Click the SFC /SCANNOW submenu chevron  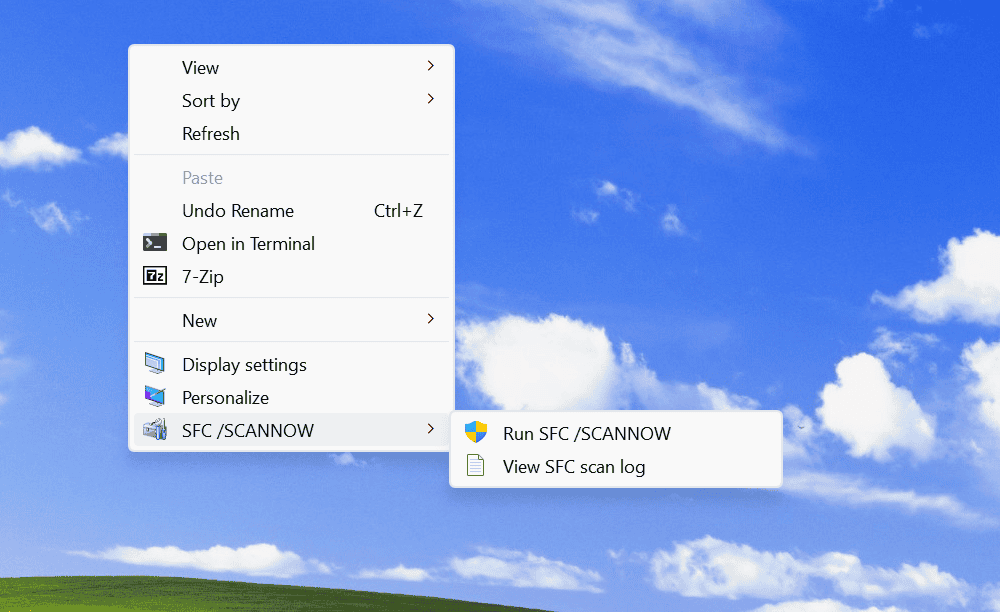coord(430,429)
